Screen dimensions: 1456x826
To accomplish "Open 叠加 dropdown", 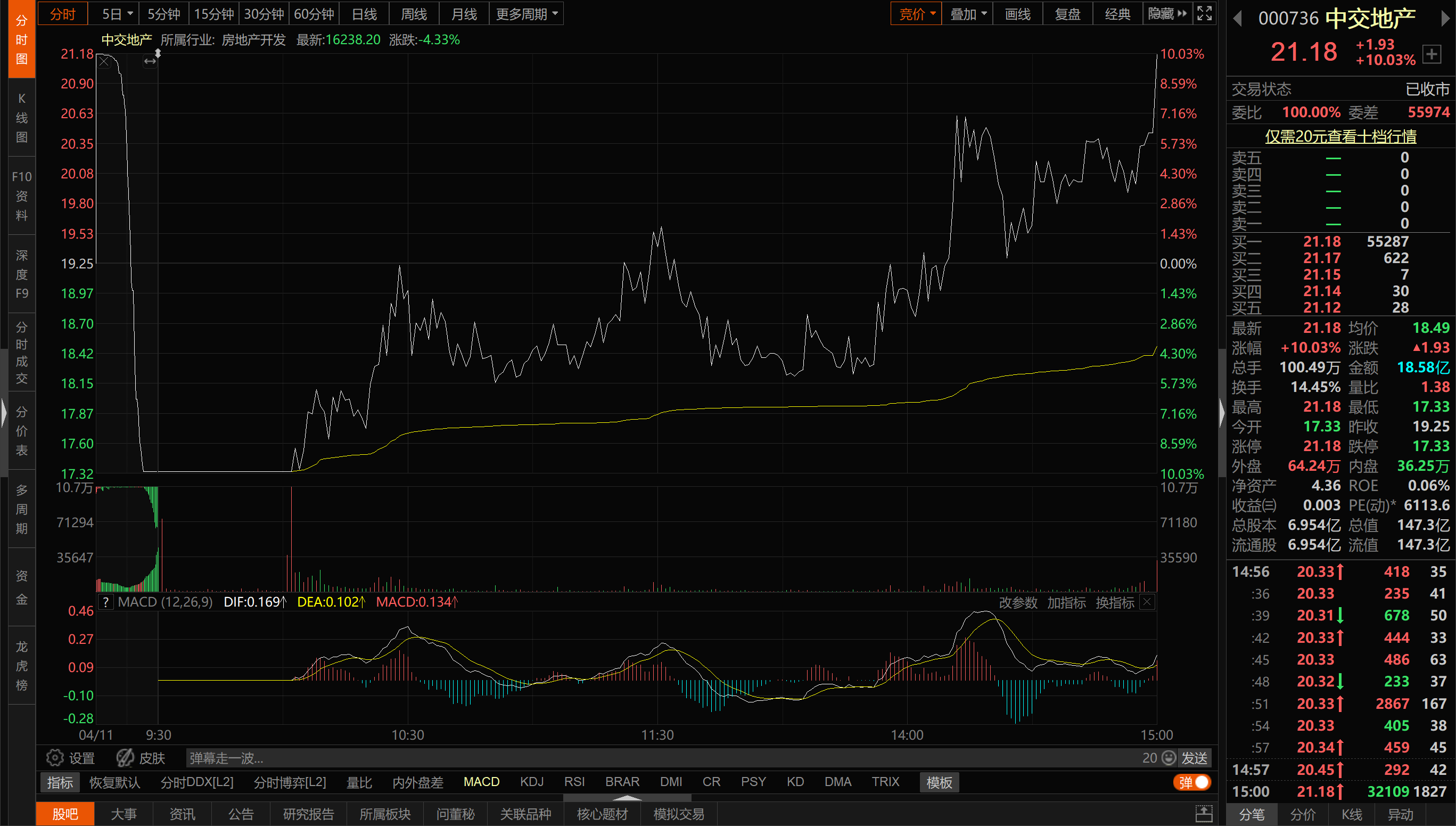I will (x=967, y=14).
